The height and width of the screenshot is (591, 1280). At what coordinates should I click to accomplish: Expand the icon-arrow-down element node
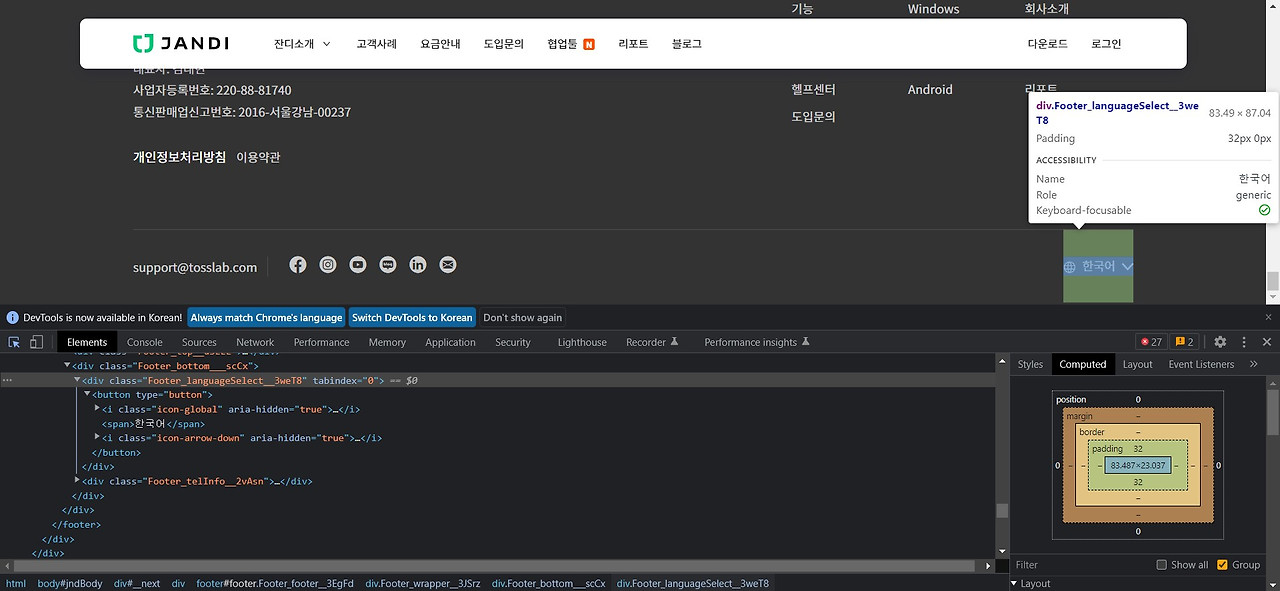click(98, 438)
